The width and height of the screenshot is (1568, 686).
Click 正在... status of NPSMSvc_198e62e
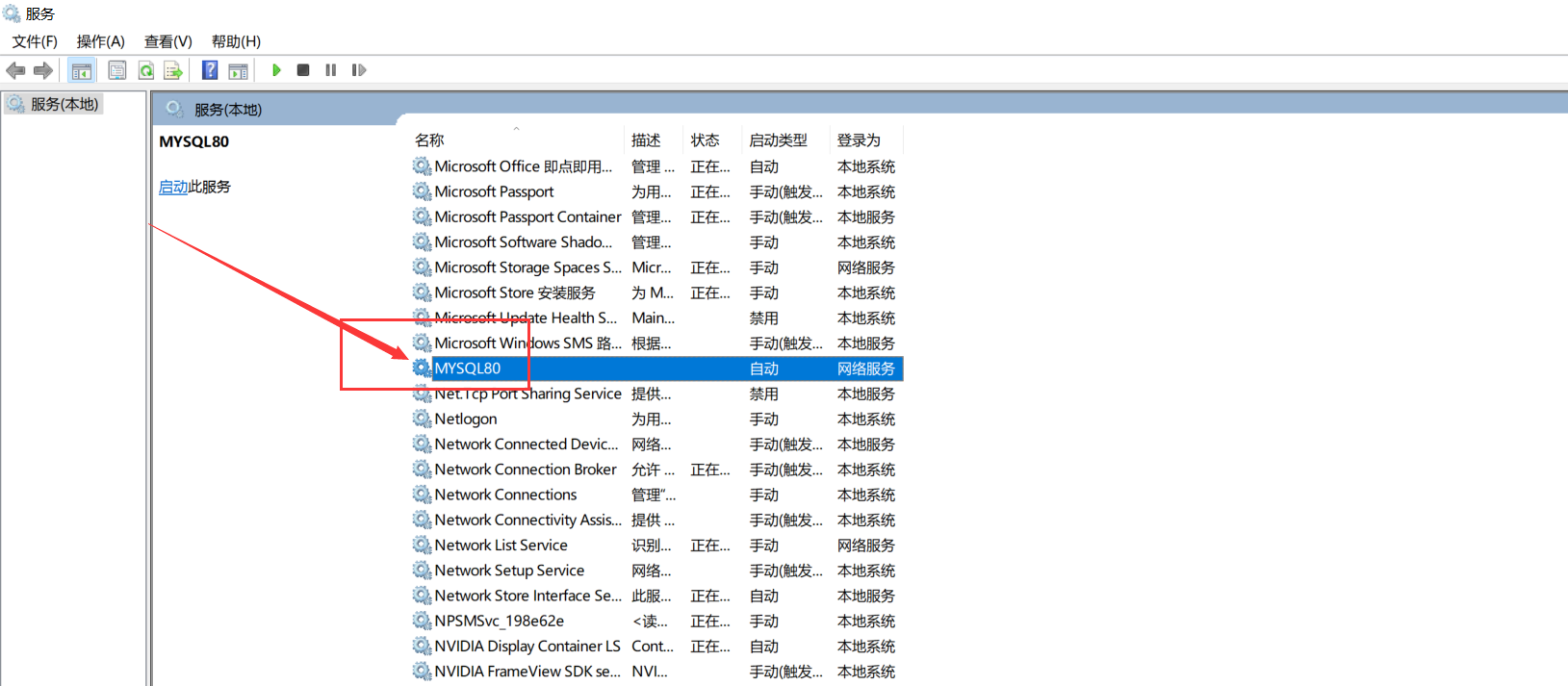(710, 621)
